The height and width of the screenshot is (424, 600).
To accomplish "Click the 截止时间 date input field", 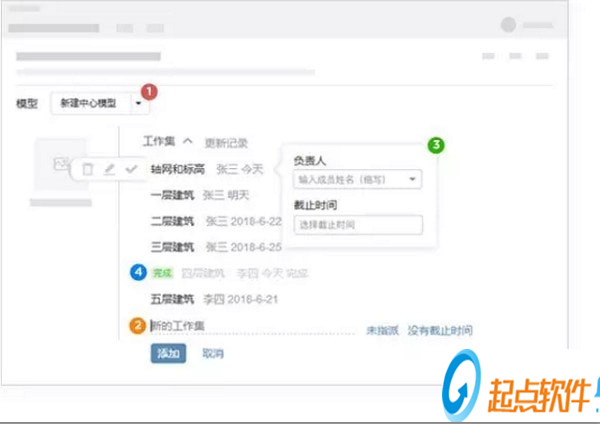I will pyautogui.click(x=358, y=225).
